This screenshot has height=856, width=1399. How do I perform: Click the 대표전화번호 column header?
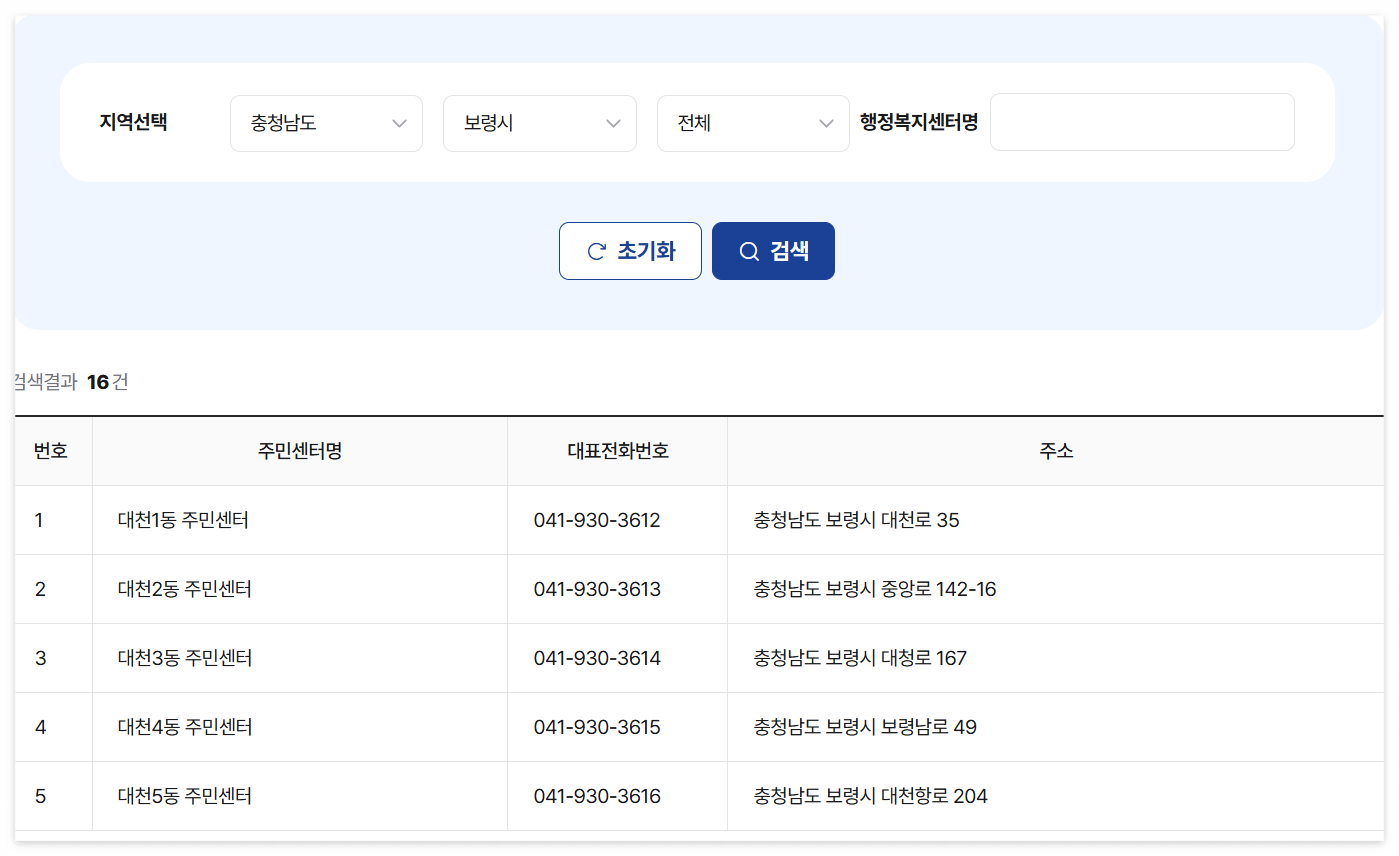tap(618, 451)
